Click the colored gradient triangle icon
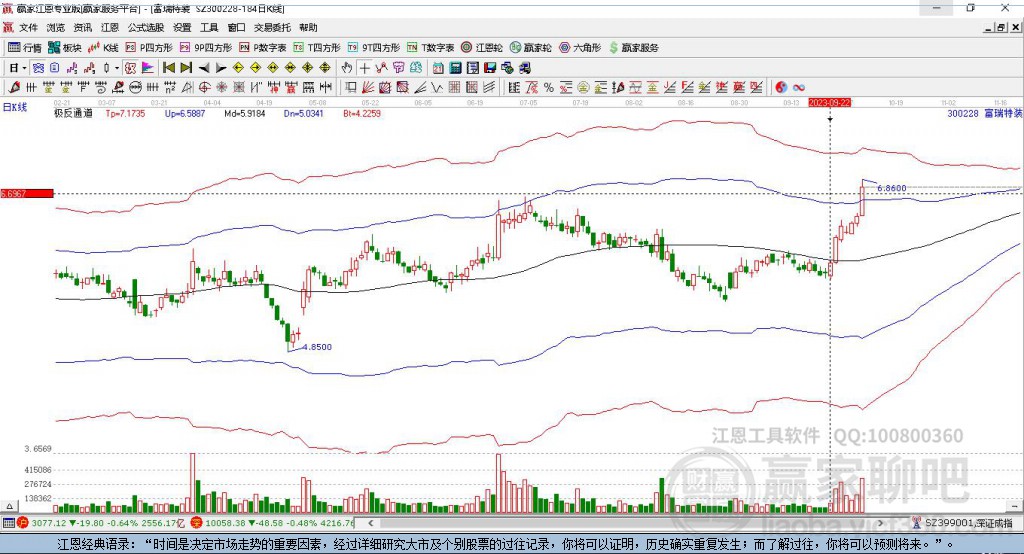 coord(148,68)
